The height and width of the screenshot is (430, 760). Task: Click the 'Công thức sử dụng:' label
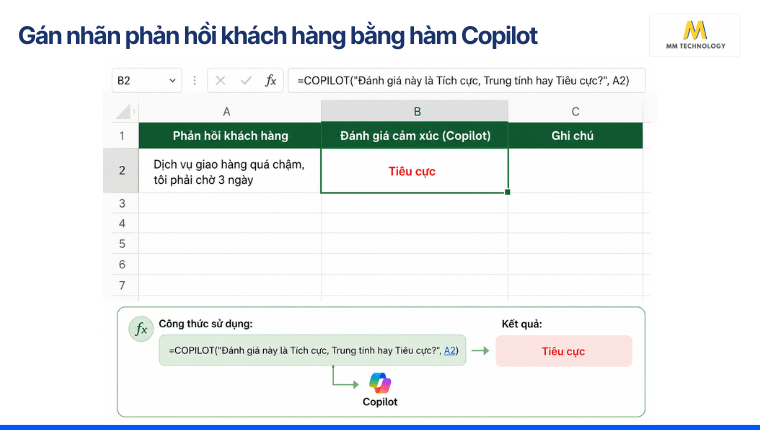coord(206,324)
